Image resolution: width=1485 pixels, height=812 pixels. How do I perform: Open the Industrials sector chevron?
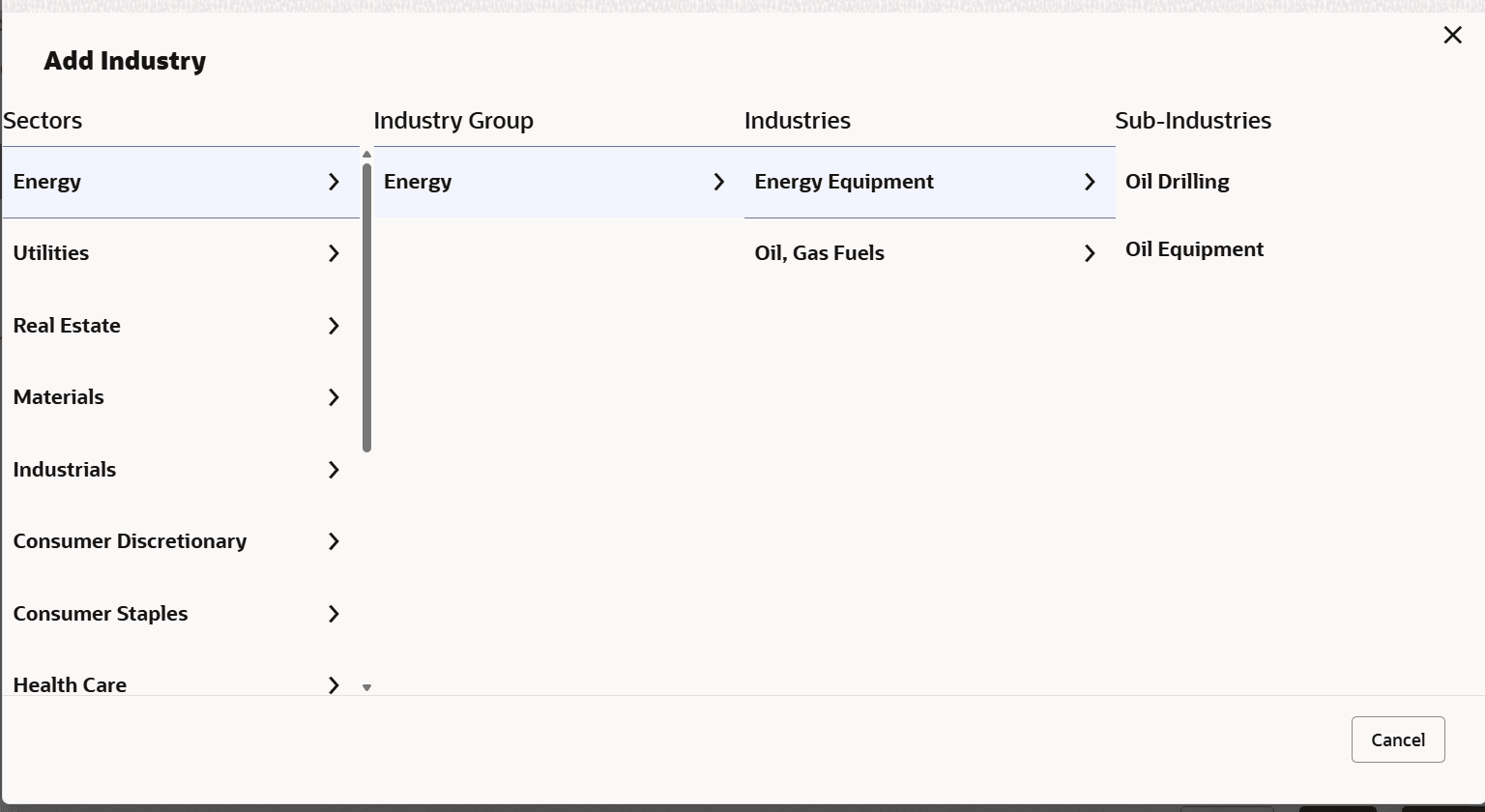334,470
